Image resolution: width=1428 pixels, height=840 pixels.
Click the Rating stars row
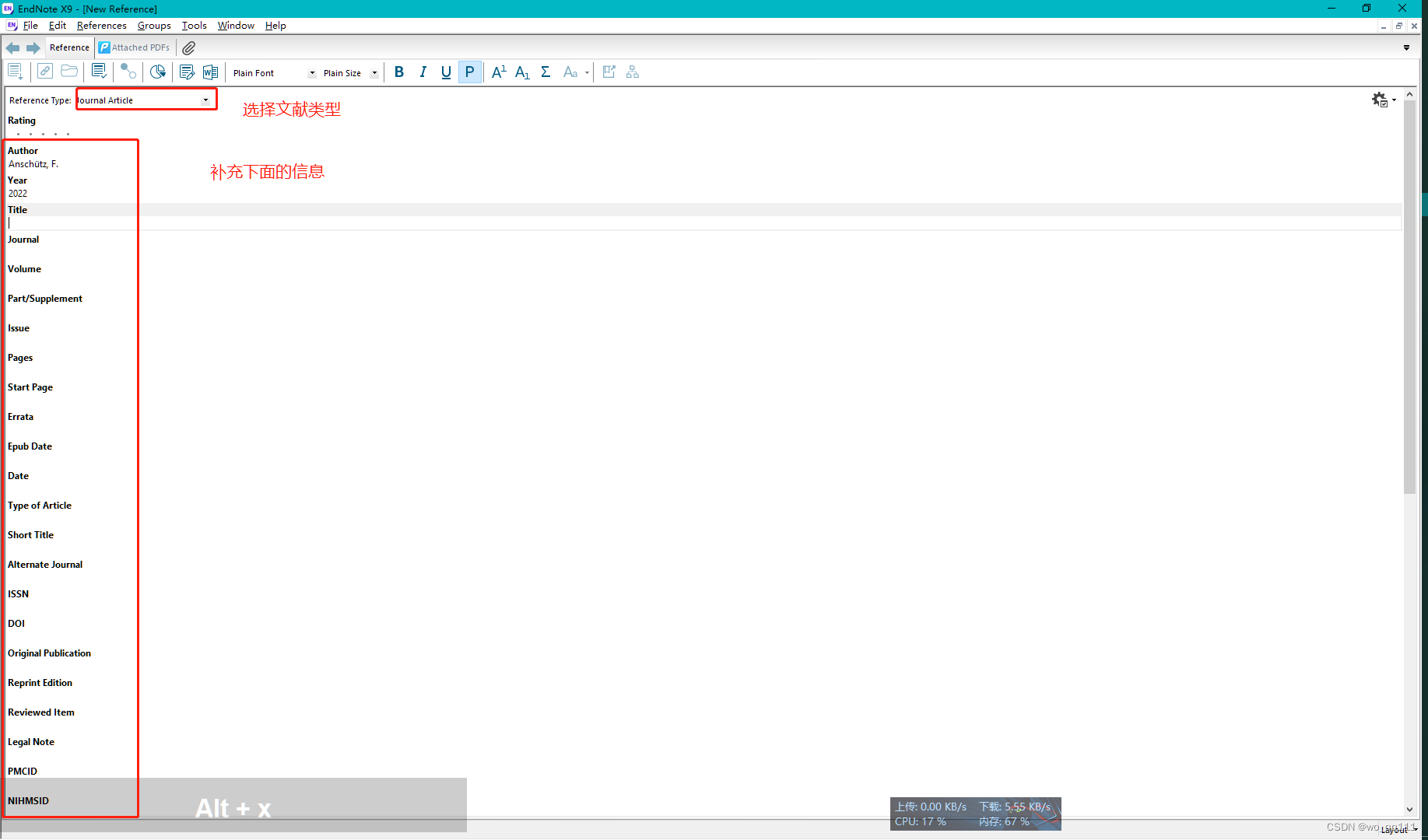pos(42,134)
